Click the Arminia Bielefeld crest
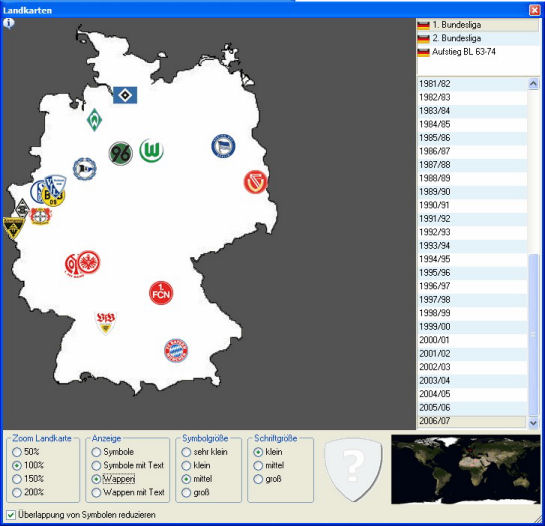 [84, 169]
